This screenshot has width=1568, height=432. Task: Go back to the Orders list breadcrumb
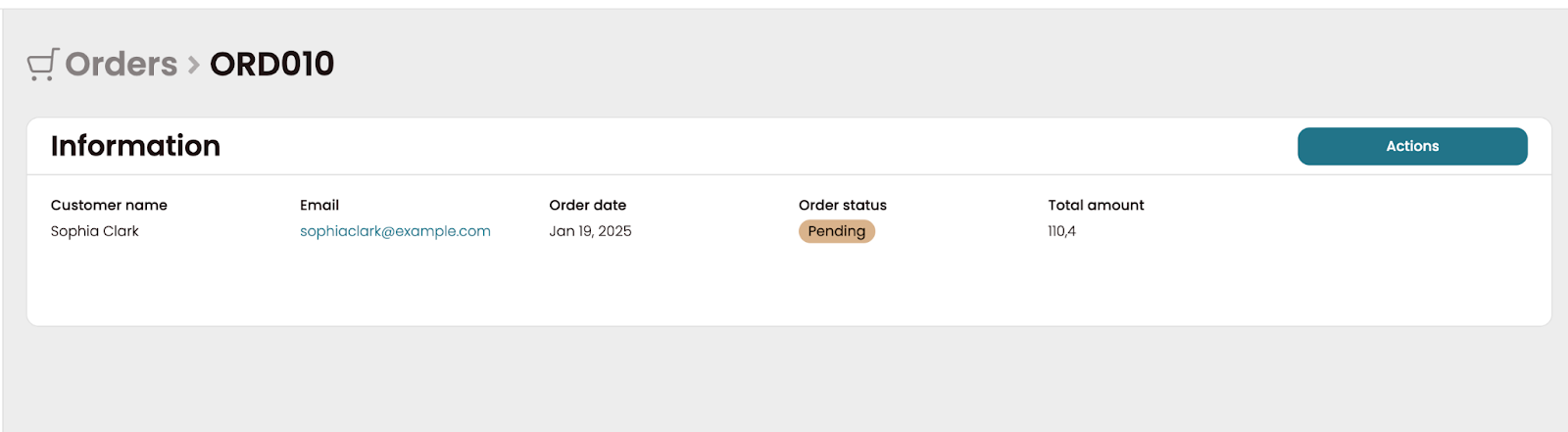pos(122,64)
